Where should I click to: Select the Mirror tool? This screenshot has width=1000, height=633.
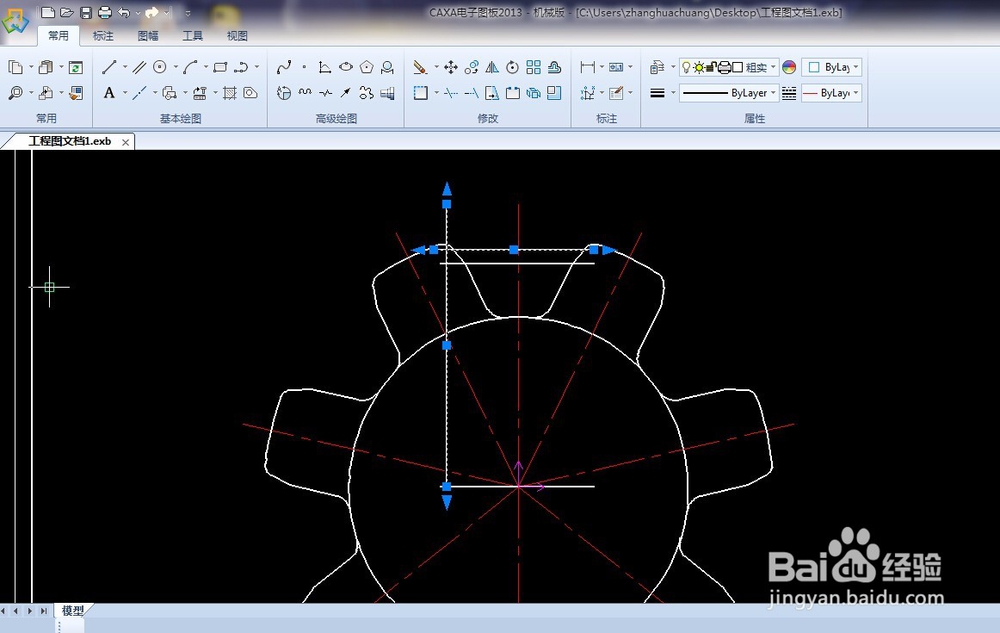[492, 67]
